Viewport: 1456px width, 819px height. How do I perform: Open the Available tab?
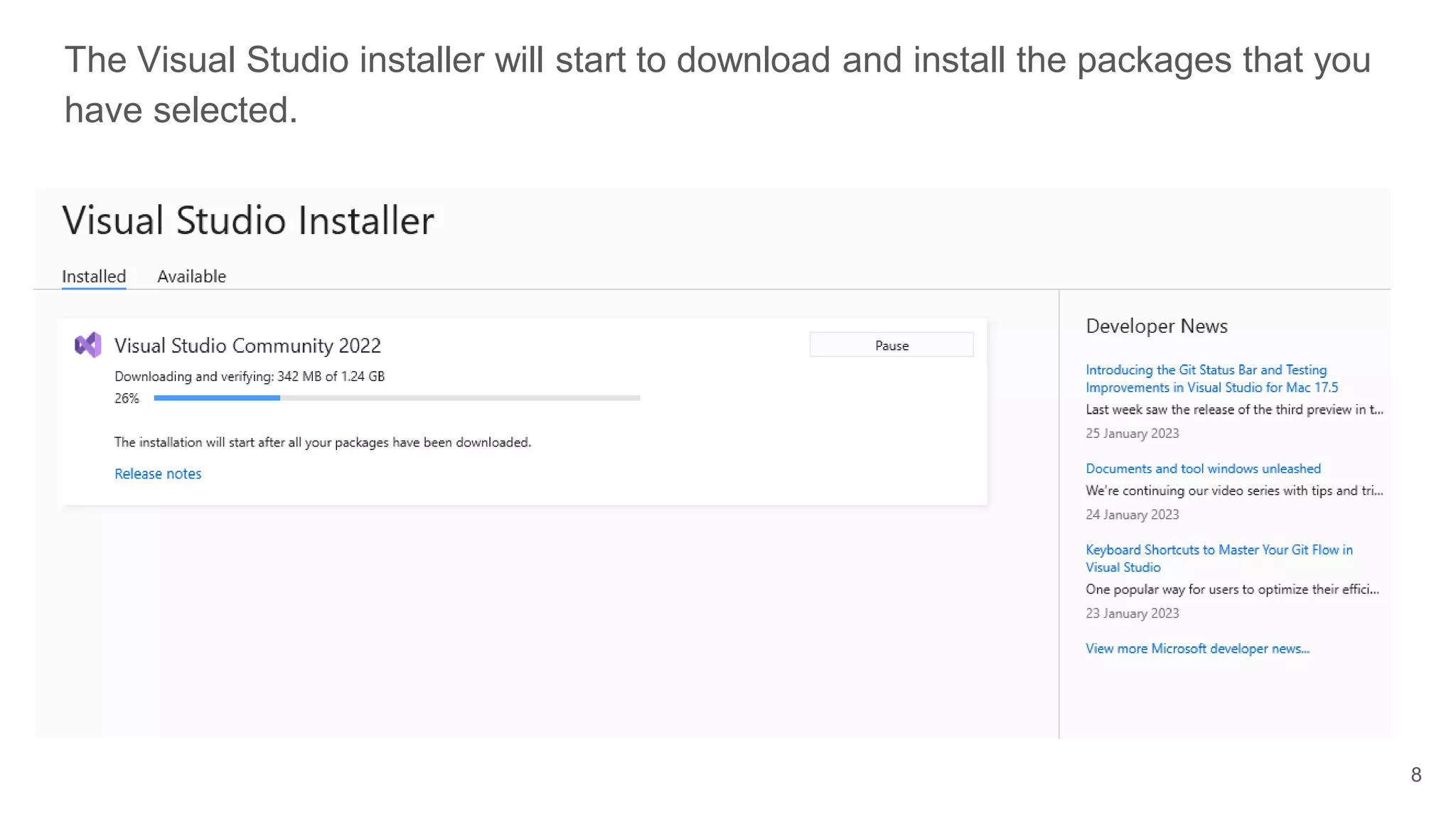[191, 277]
